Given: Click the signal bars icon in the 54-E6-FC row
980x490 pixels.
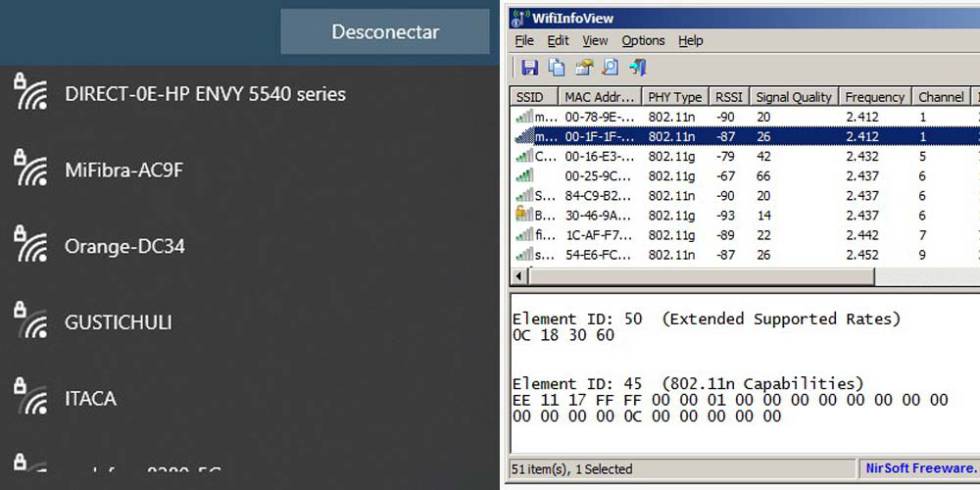Looking at the screenshot, I should coord(524,254).
